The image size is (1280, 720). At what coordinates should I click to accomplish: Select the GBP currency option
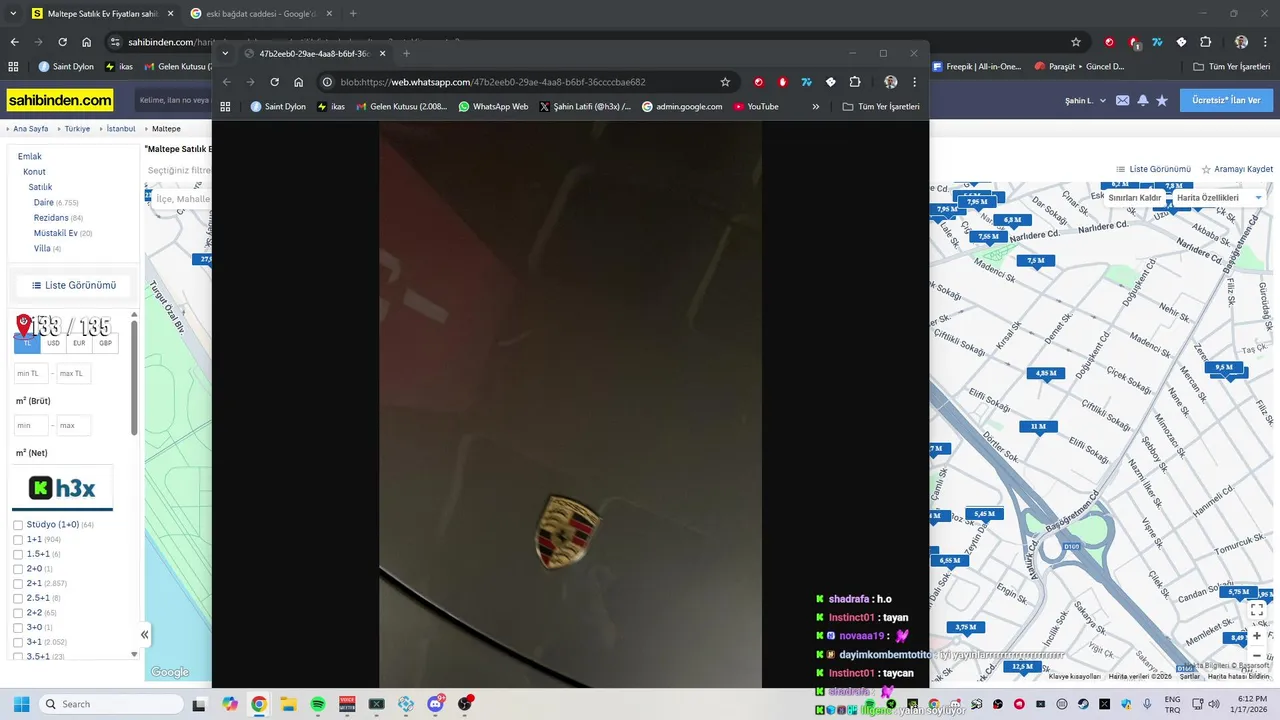(x=105, y=343)
